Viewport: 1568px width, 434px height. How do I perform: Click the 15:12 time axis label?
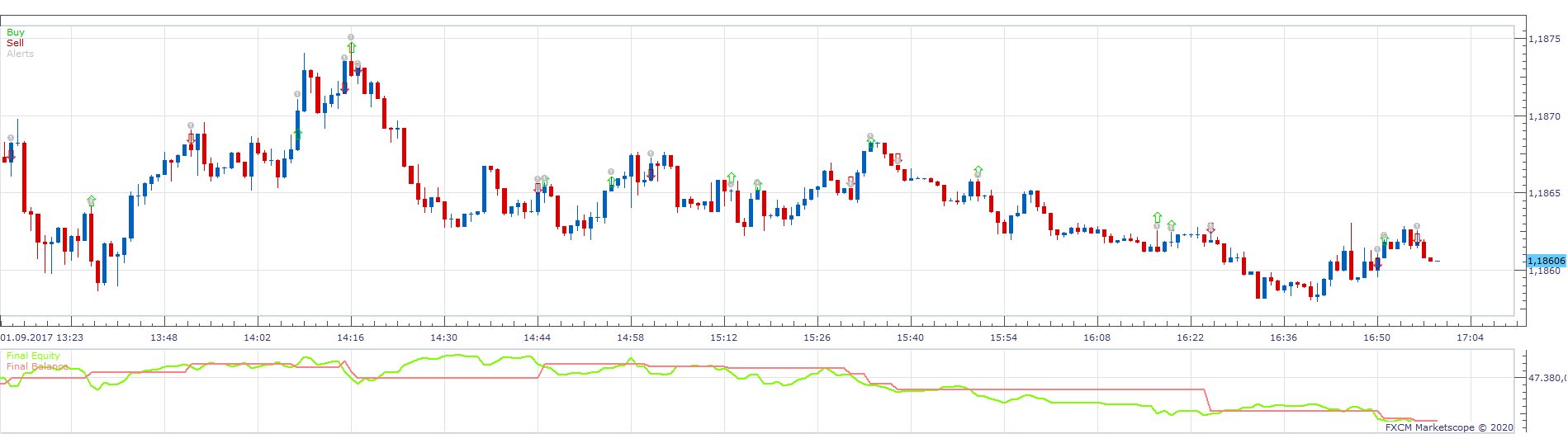(x=724, y=337)
